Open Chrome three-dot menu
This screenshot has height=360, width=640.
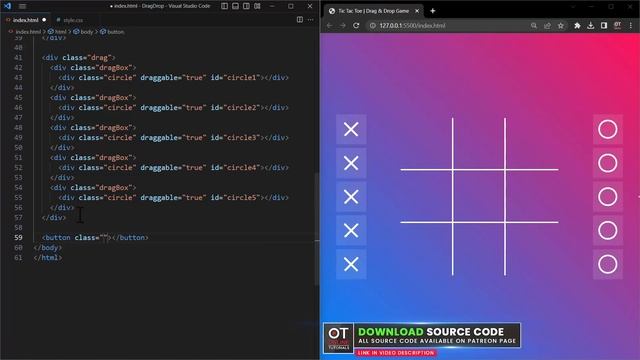click(631, 25)
